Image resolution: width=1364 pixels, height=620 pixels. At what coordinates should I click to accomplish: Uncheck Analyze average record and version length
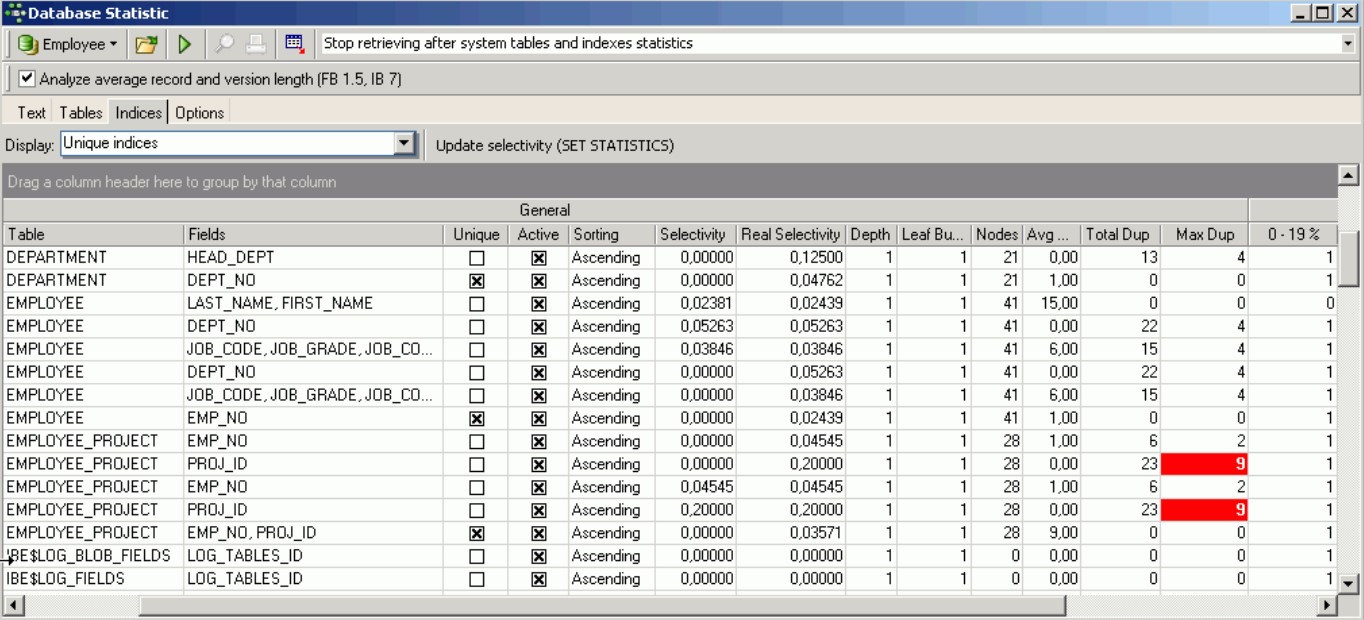click(27, 78)
